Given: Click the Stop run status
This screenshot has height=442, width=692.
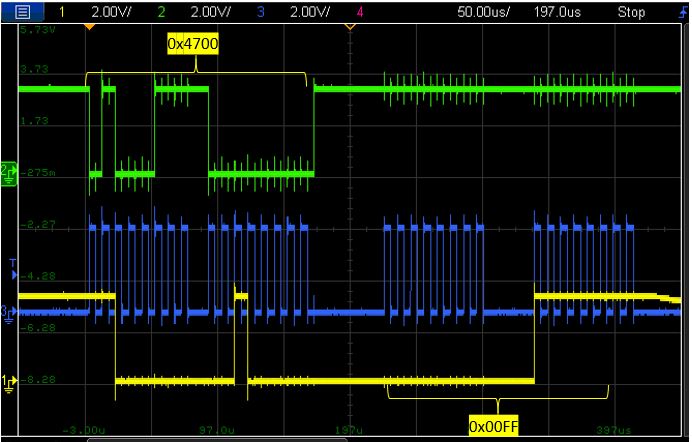Looking at the screenshot, I should (631, 12).
